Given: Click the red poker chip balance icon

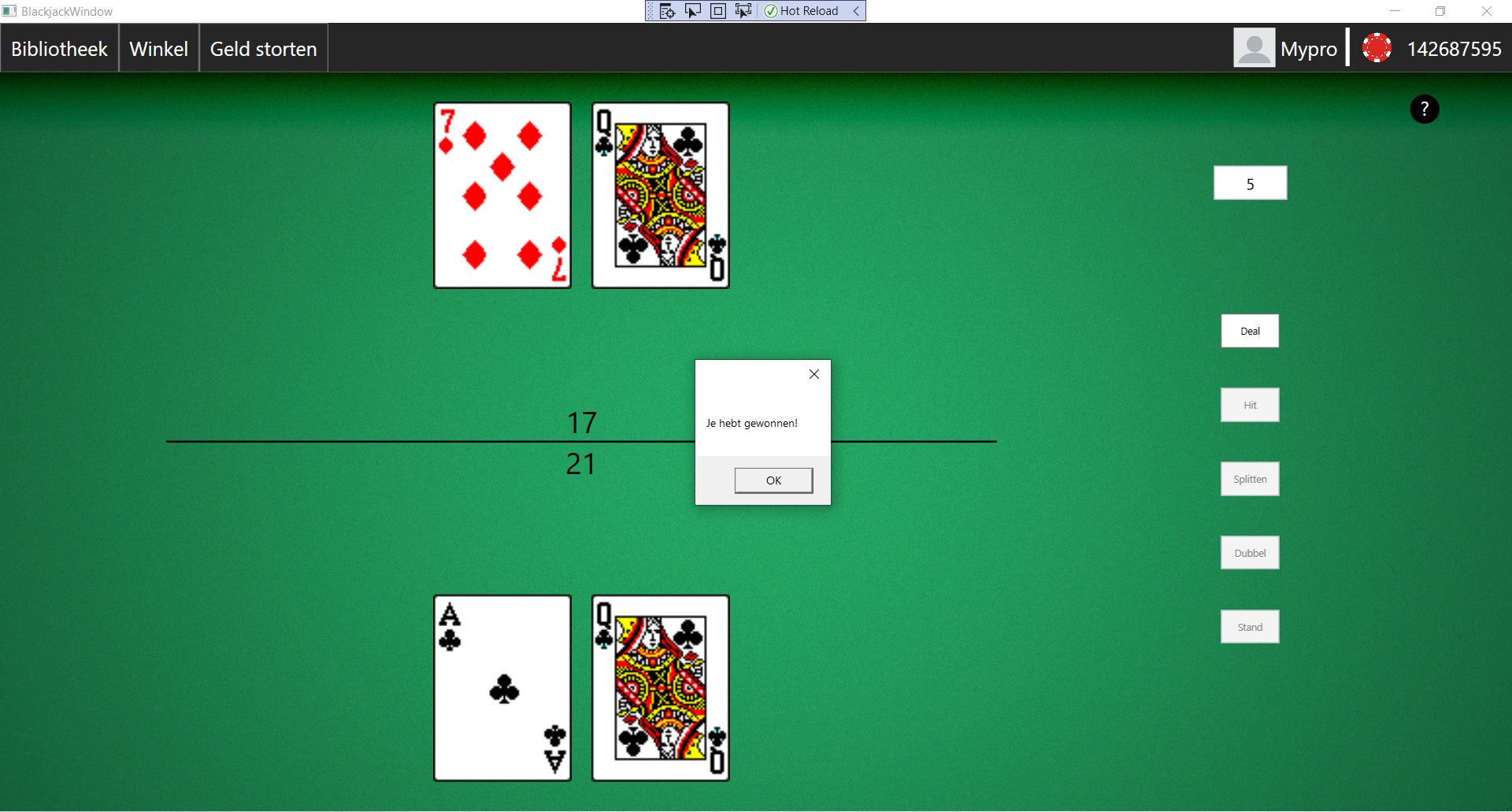Looking at the screenshot, I should 1377,47.
